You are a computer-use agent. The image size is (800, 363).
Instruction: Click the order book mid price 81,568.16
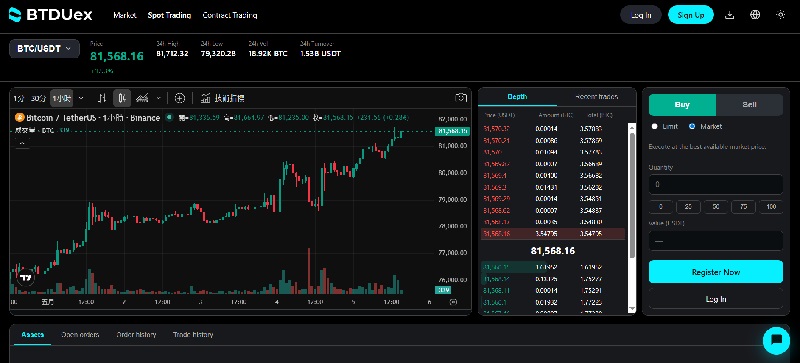(x=553, y=251)
